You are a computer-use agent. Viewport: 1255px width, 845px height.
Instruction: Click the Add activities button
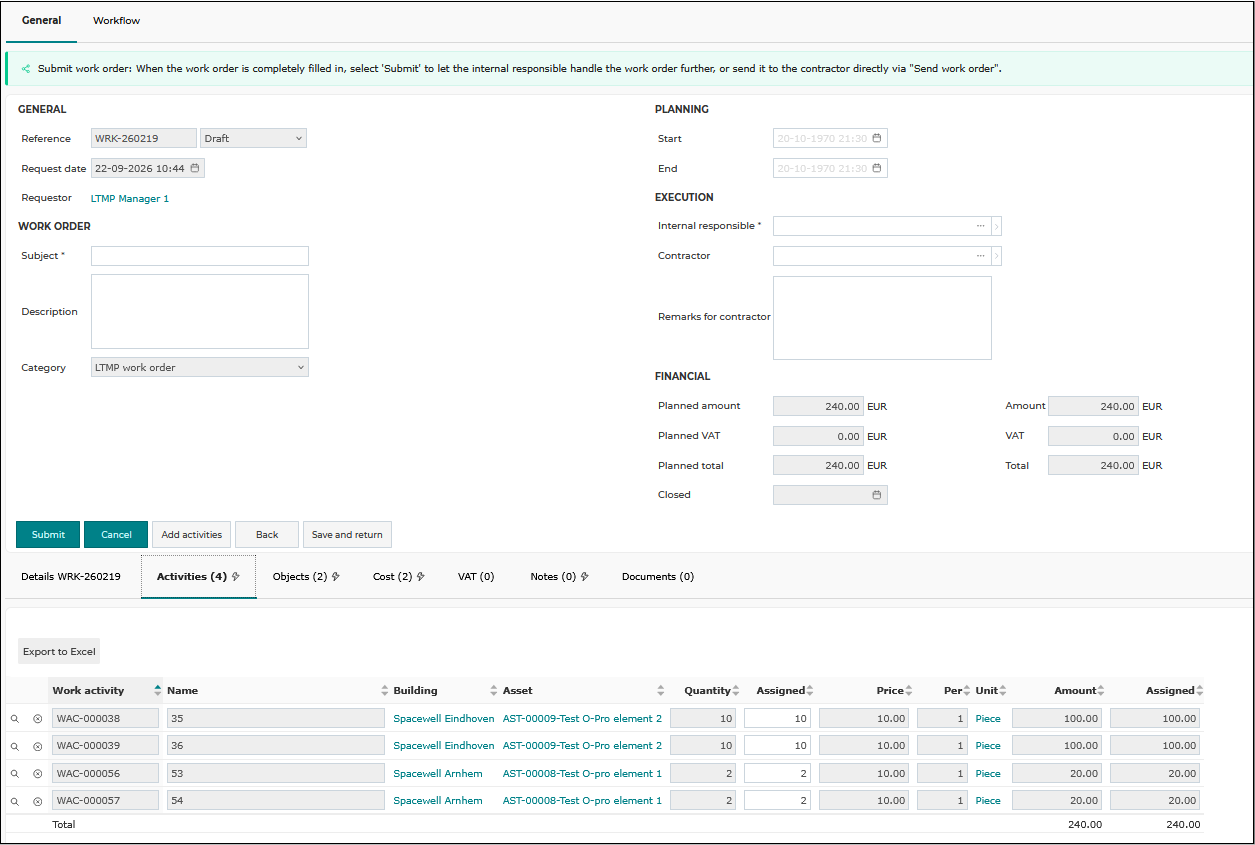coord(192,534)
